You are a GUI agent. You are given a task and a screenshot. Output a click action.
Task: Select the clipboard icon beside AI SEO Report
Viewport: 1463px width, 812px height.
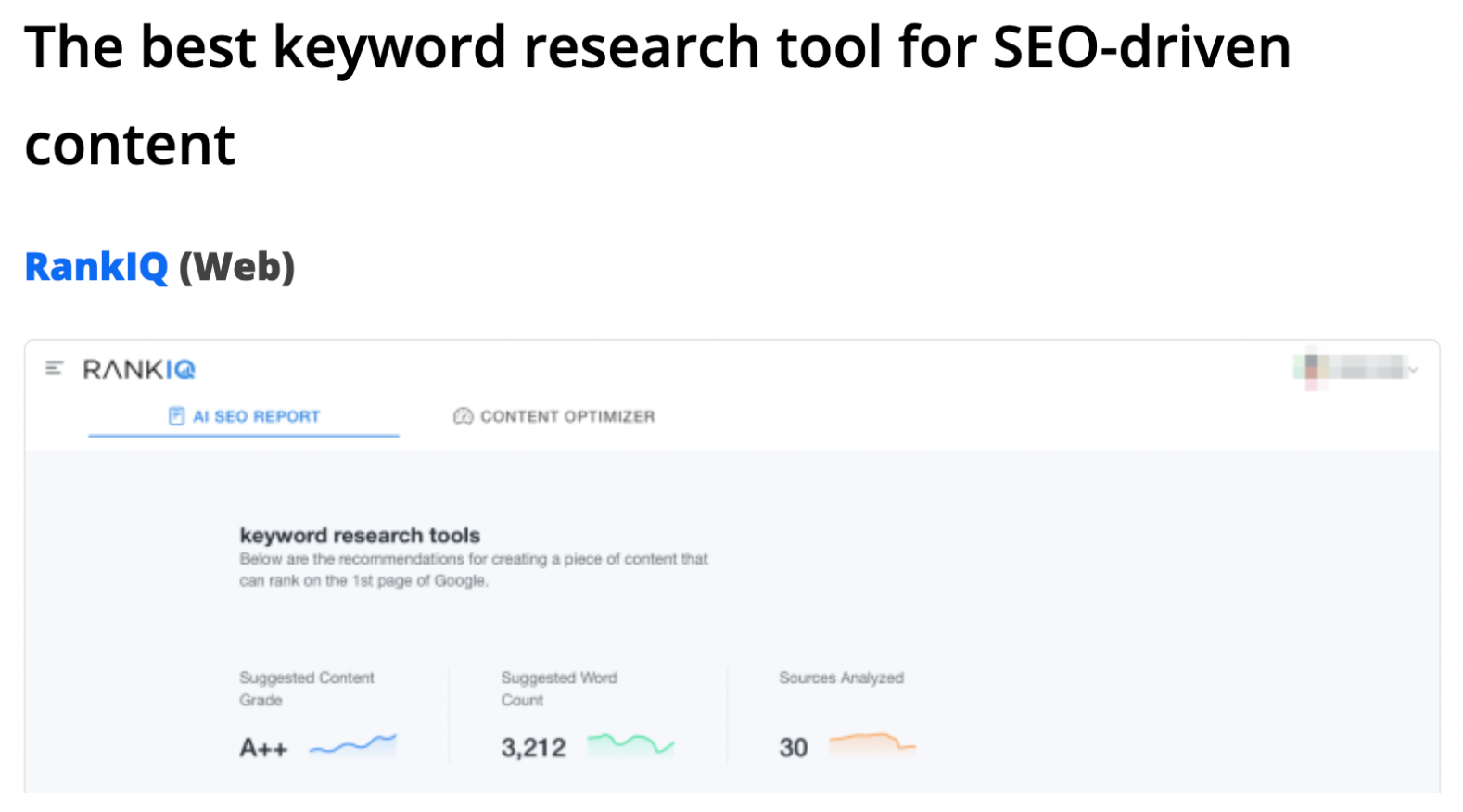(x=176, y=416)
